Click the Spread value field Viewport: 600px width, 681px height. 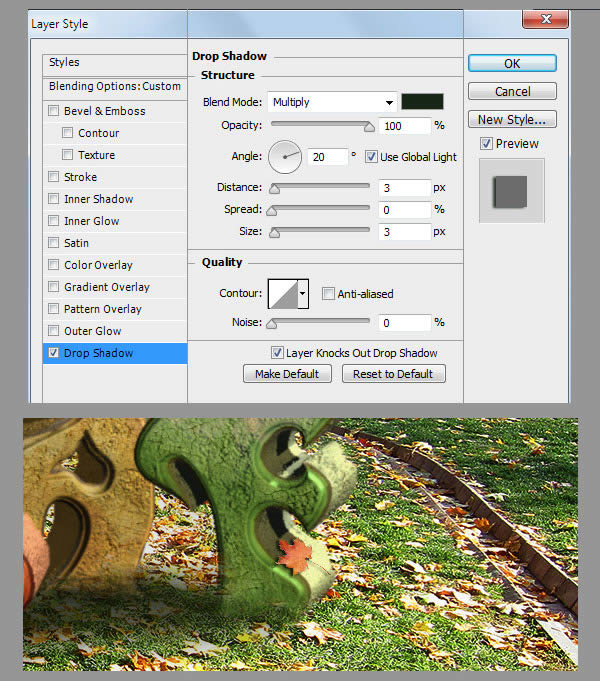tap(405, 210)
